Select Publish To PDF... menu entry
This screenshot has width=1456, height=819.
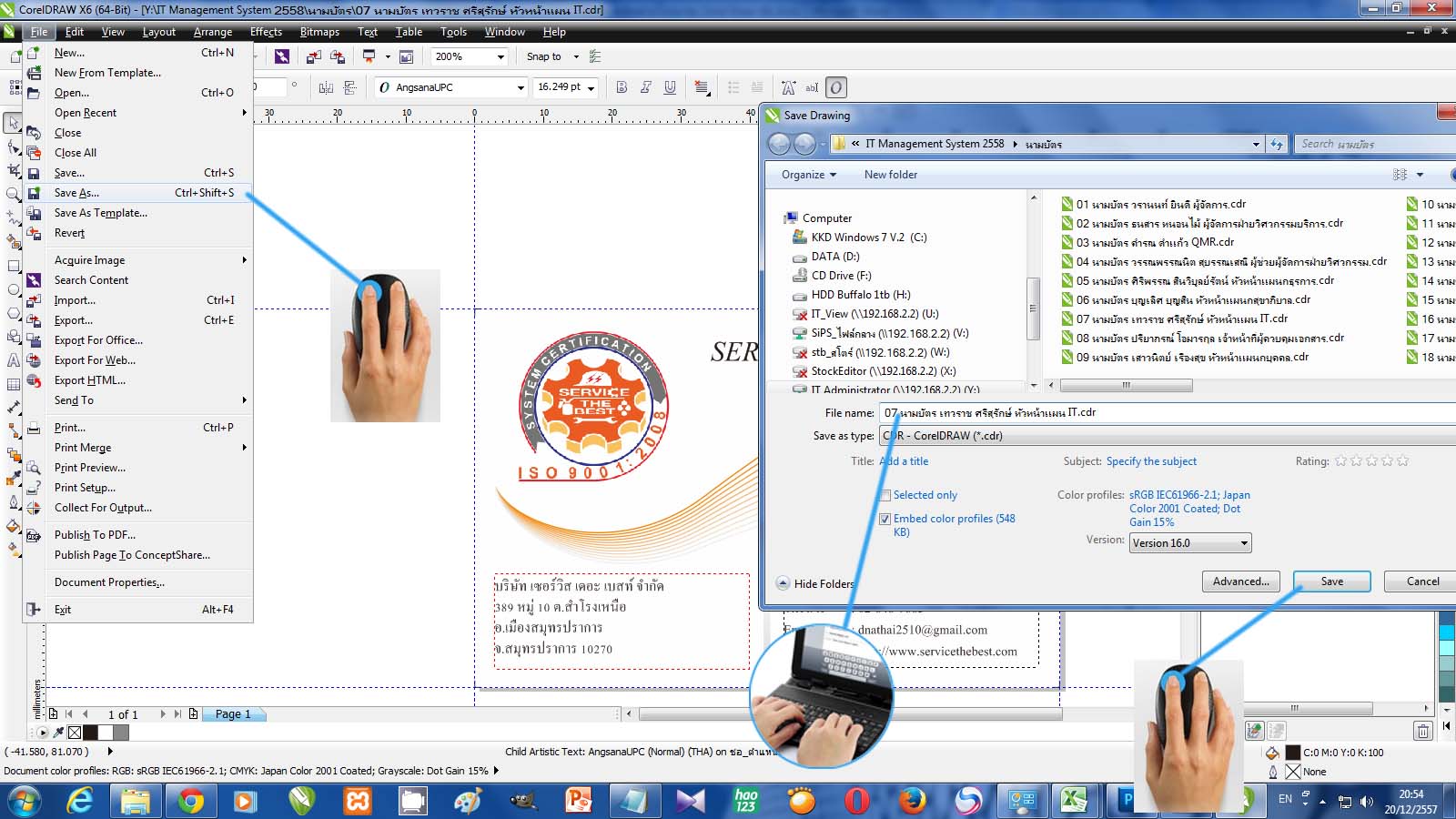95,535
